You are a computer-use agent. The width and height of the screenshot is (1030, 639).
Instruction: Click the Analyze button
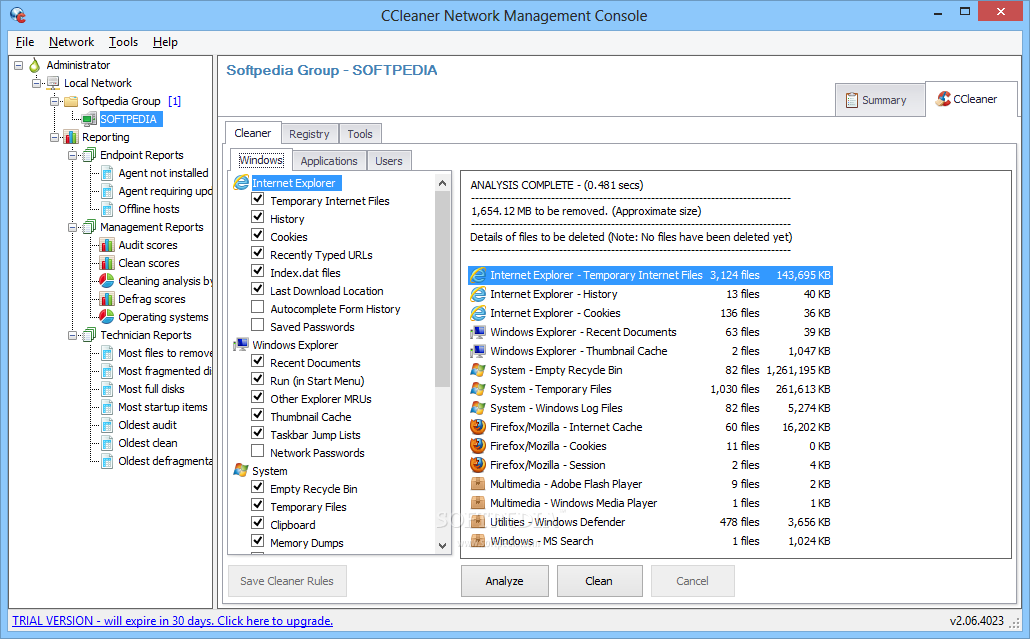504,581
